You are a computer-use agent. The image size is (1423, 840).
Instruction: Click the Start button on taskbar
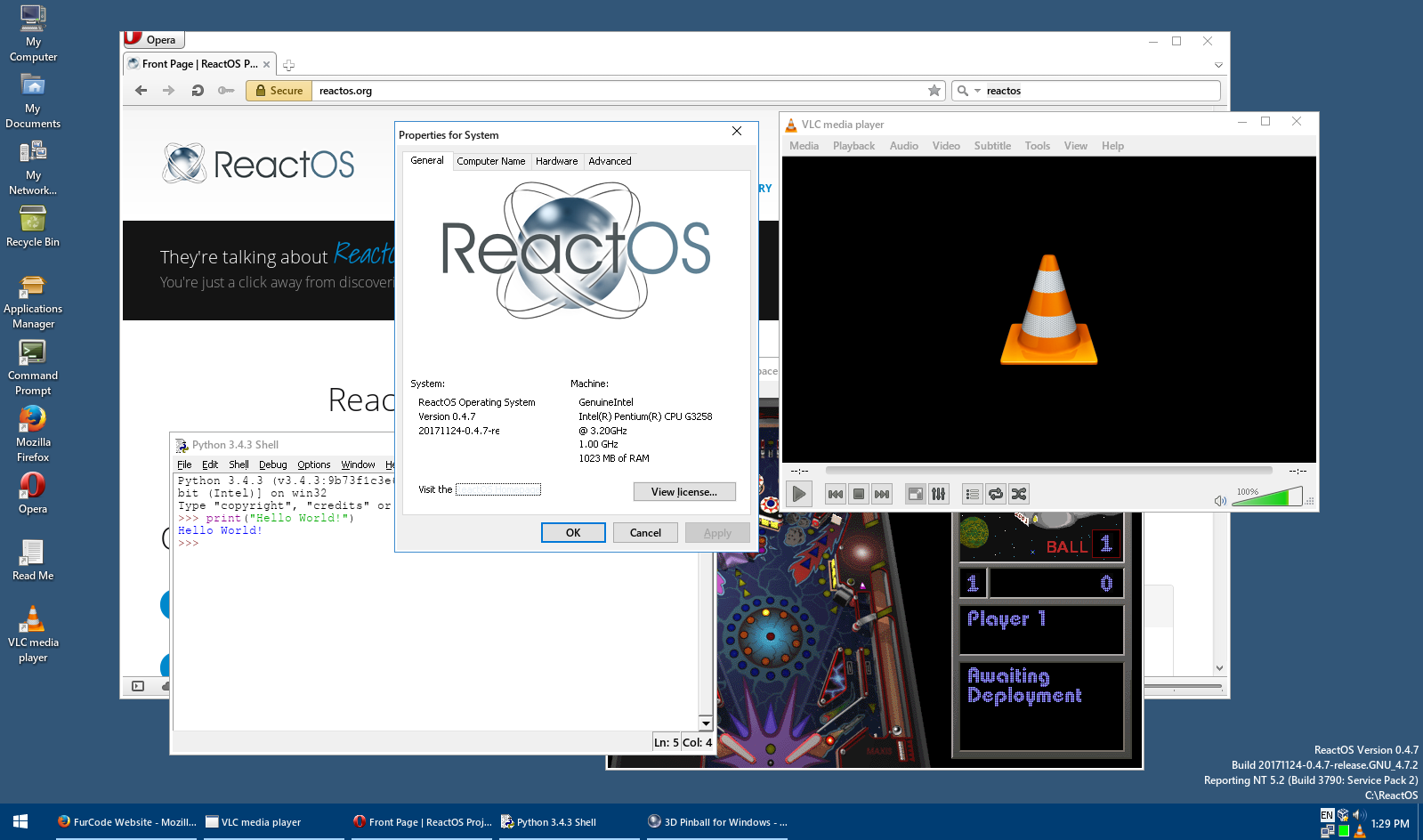click(x=20, y=822)
